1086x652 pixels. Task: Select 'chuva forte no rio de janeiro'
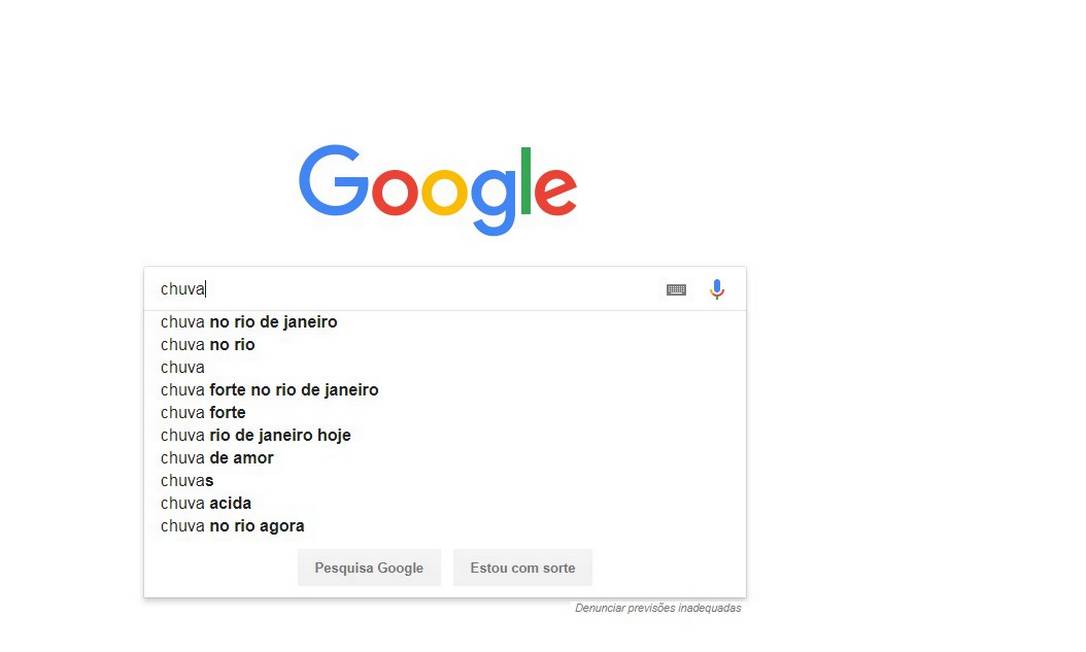pyautogui.click(x=269, y=390)
